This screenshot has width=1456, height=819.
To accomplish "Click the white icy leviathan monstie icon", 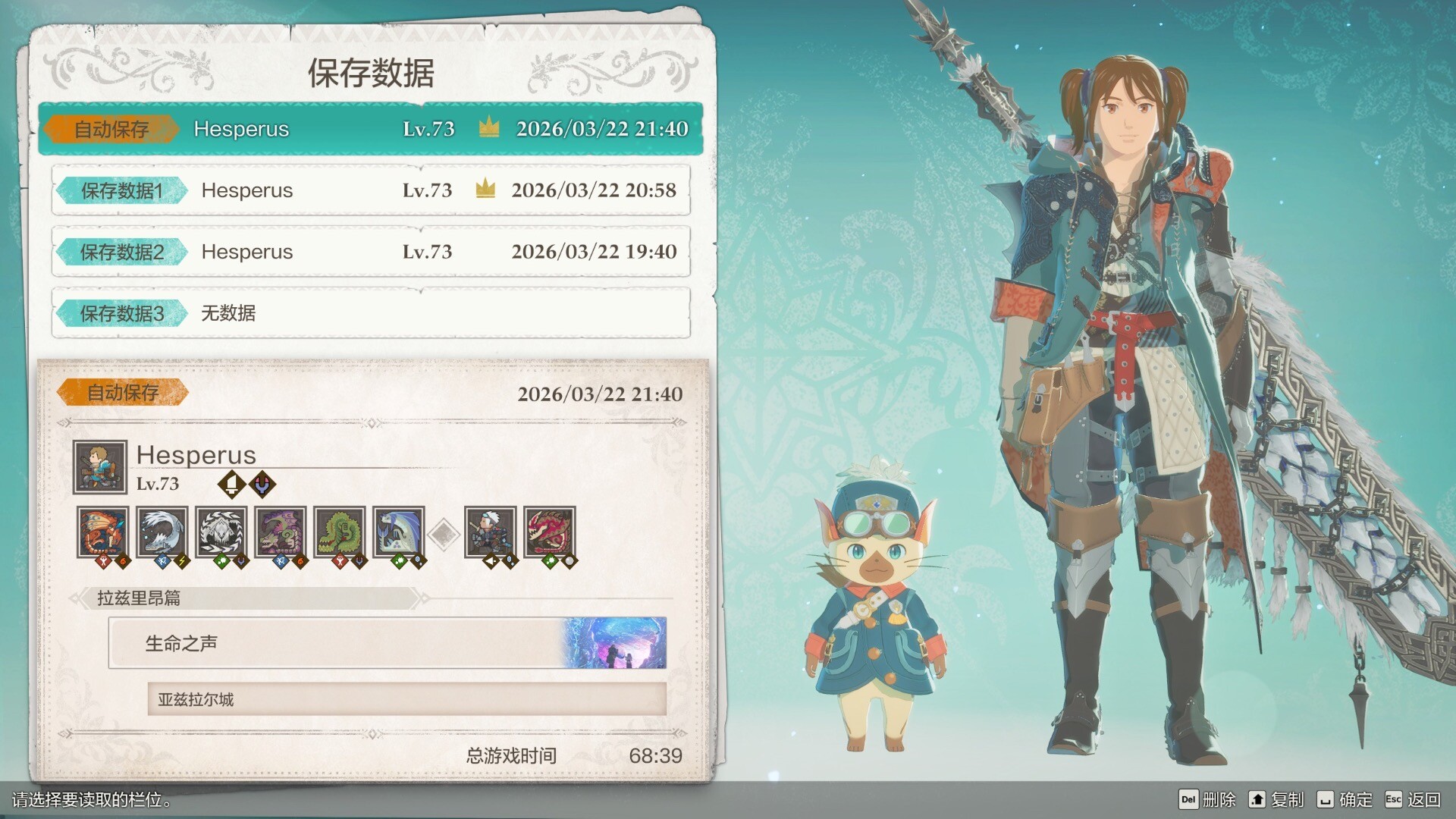I will (x=162, y=532).
